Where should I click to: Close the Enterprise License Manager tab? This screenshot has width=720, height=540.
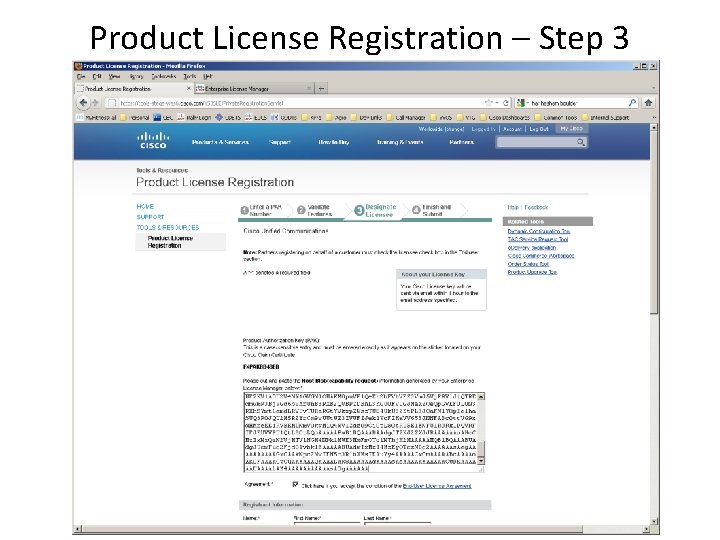tap(309, 88)
